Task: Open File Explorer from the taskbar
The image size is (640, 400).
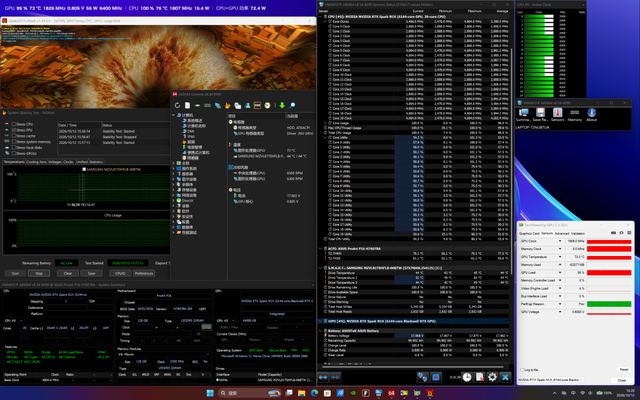Action: 302,393
